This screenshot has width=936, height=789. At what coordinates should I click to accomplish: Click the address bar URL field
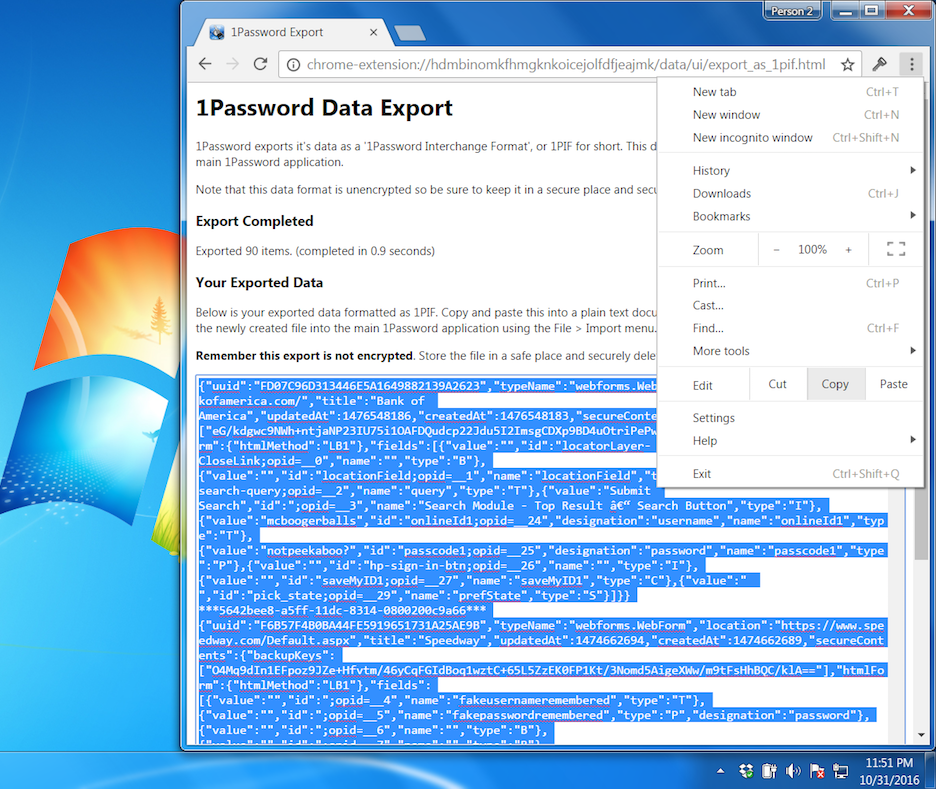566,64
